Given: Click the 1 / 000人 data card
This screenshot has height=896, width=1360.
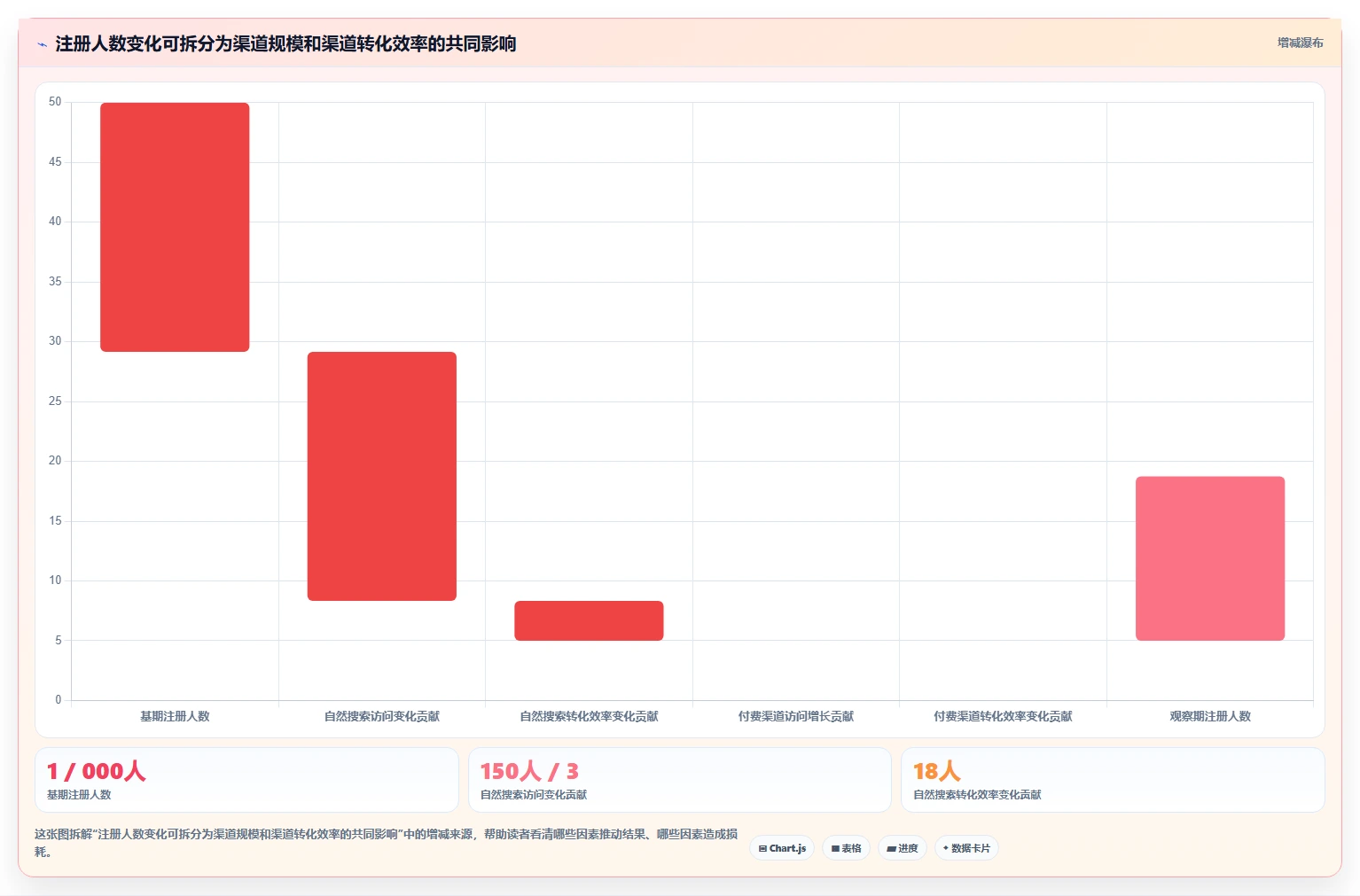Looking at the screenshot, I should tap(246, 780).
